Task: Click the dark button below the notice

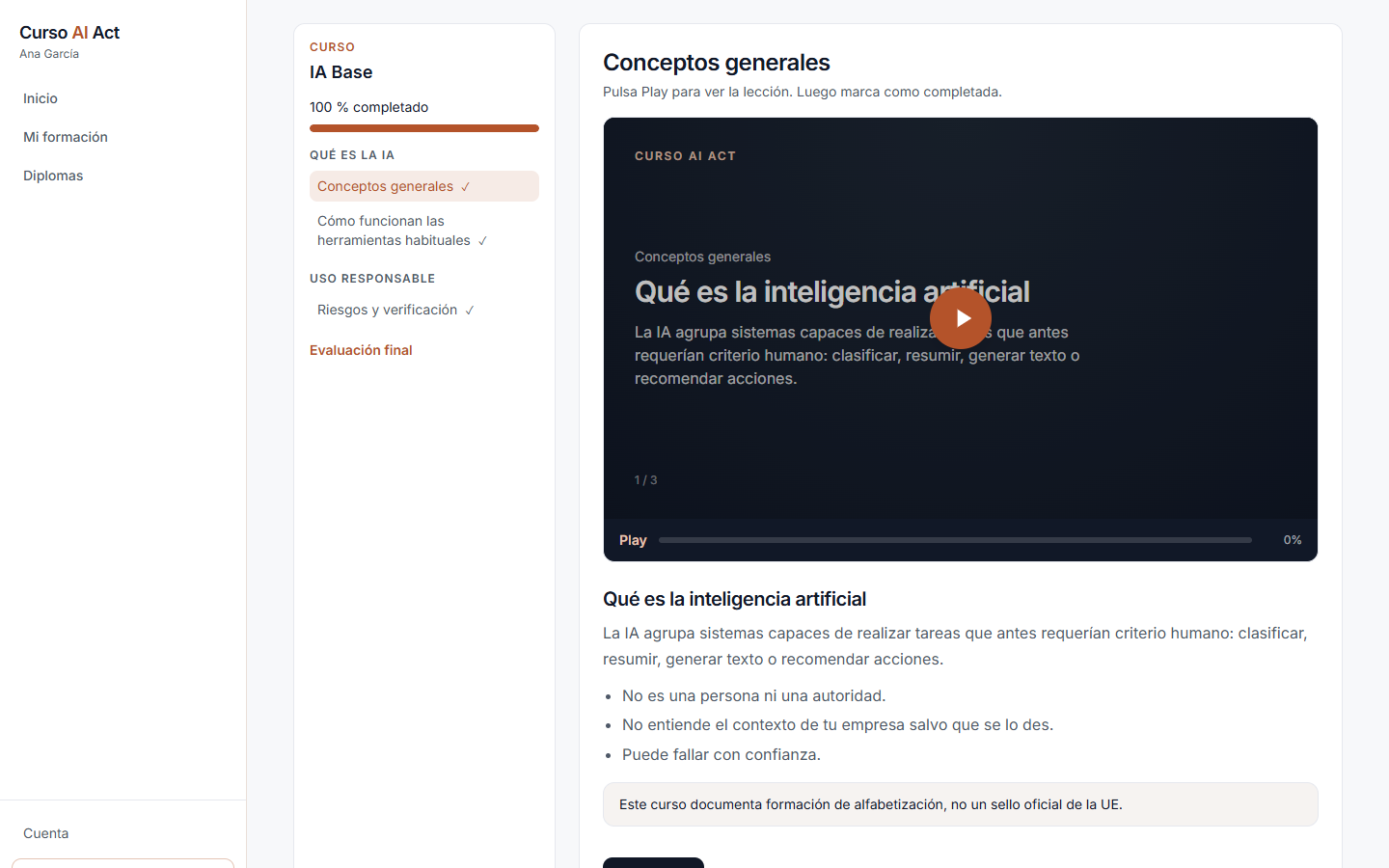Action: pos(653,862)
